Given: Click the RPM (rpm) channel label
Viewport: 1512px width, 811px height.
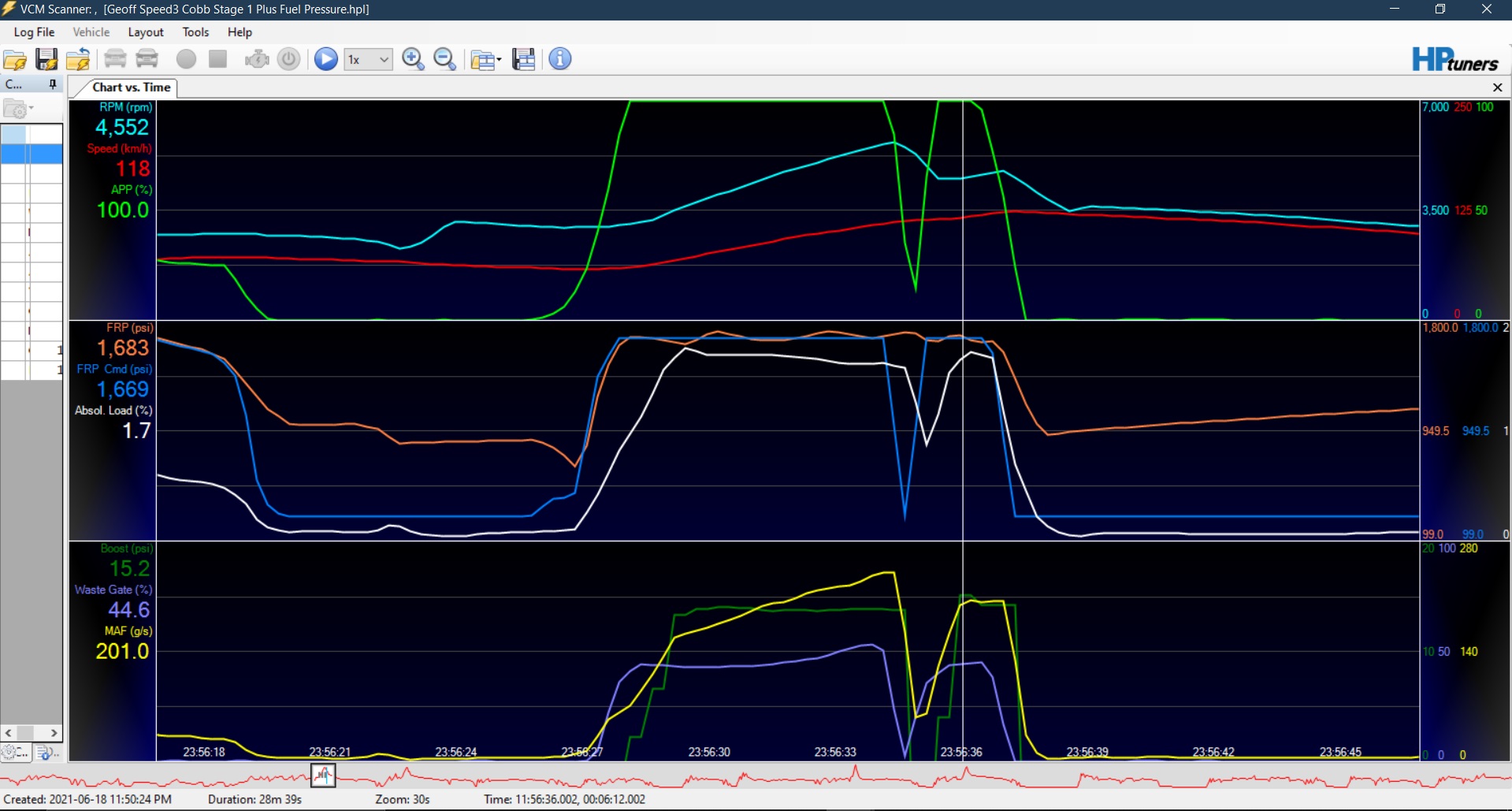Looking at the screenshot, I should [125, 107].
